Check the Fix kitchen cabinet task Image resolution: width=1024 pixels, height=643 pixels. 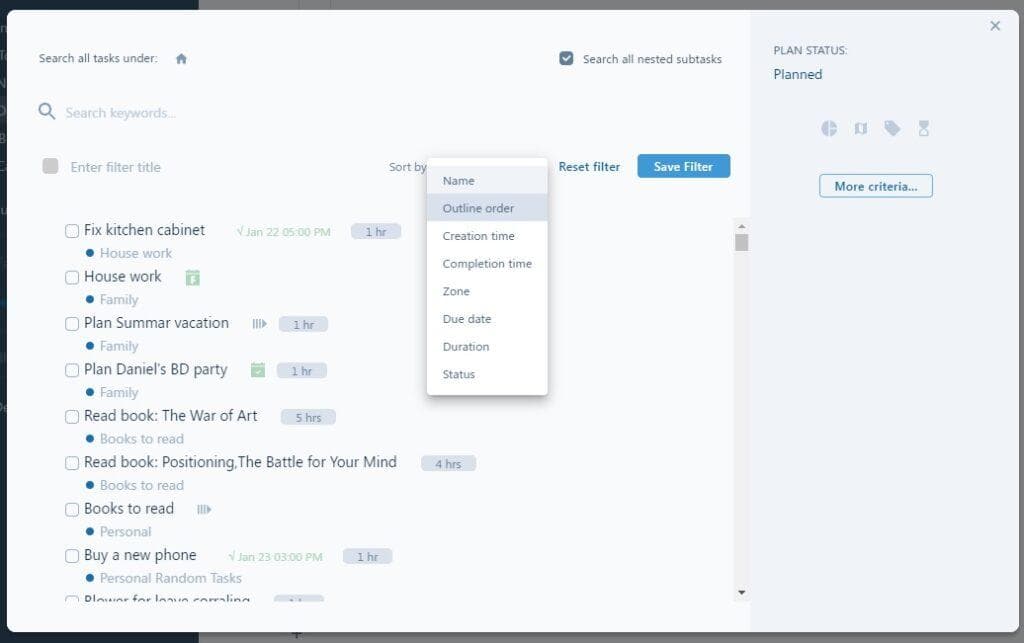tap(72, 231)
